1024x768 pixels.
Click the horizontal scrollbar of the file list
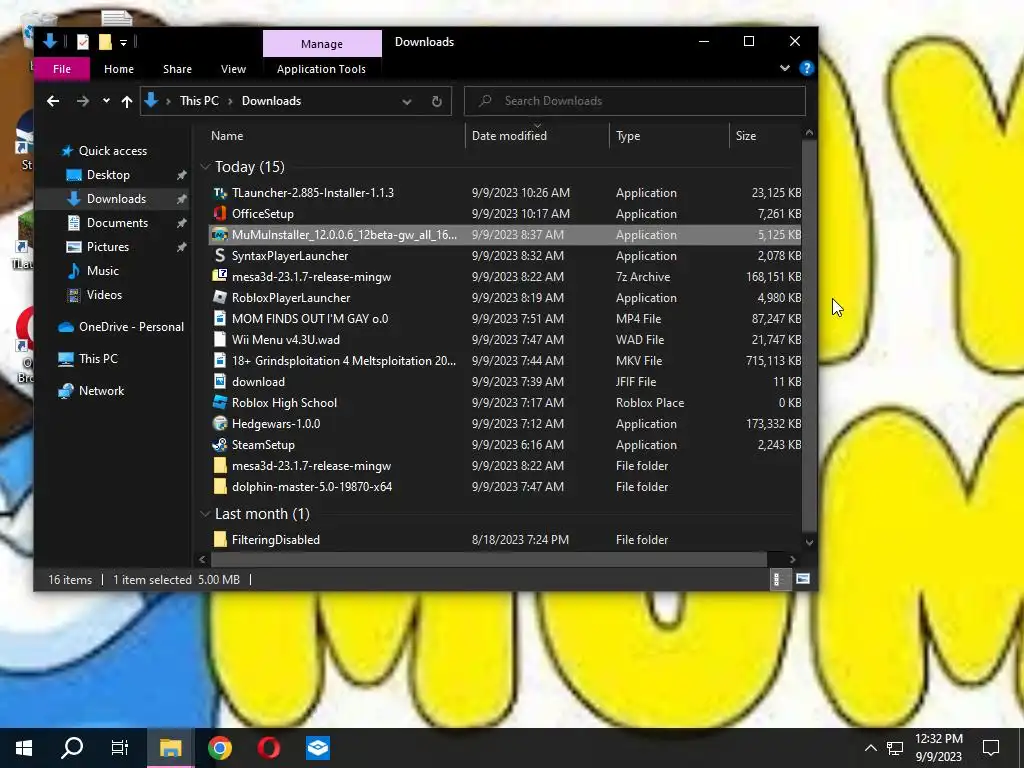coord(488,560)
